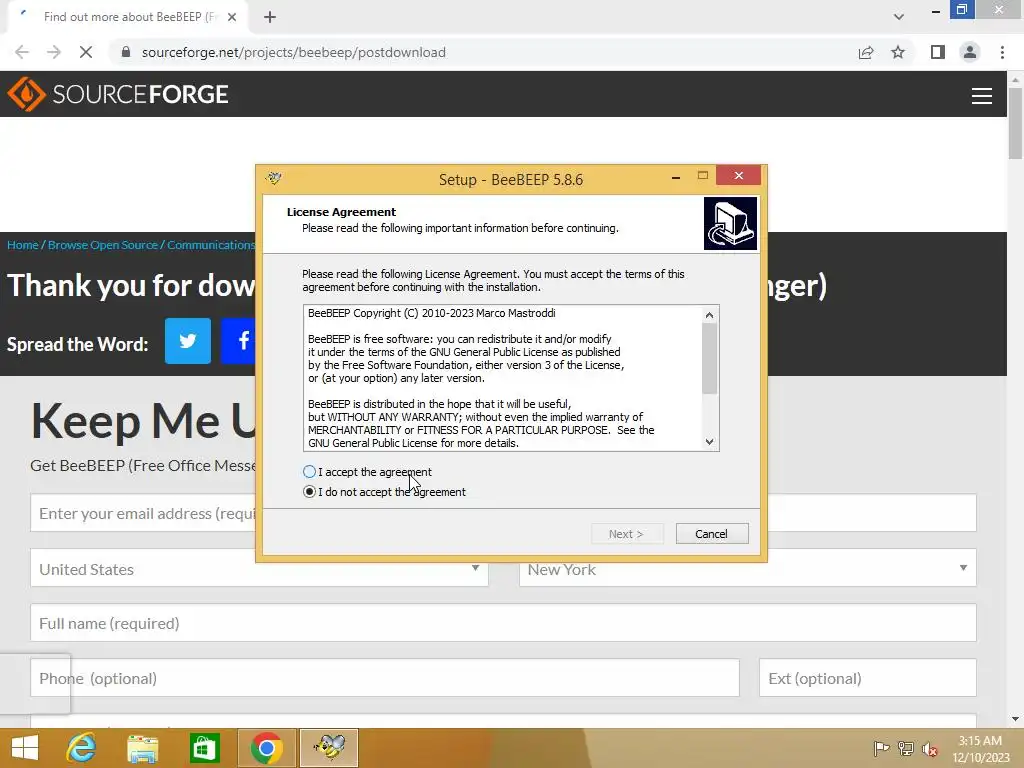Open Chrome three-dot menu
This screenshot has width=1024, height=768.
coord(1002,52)
